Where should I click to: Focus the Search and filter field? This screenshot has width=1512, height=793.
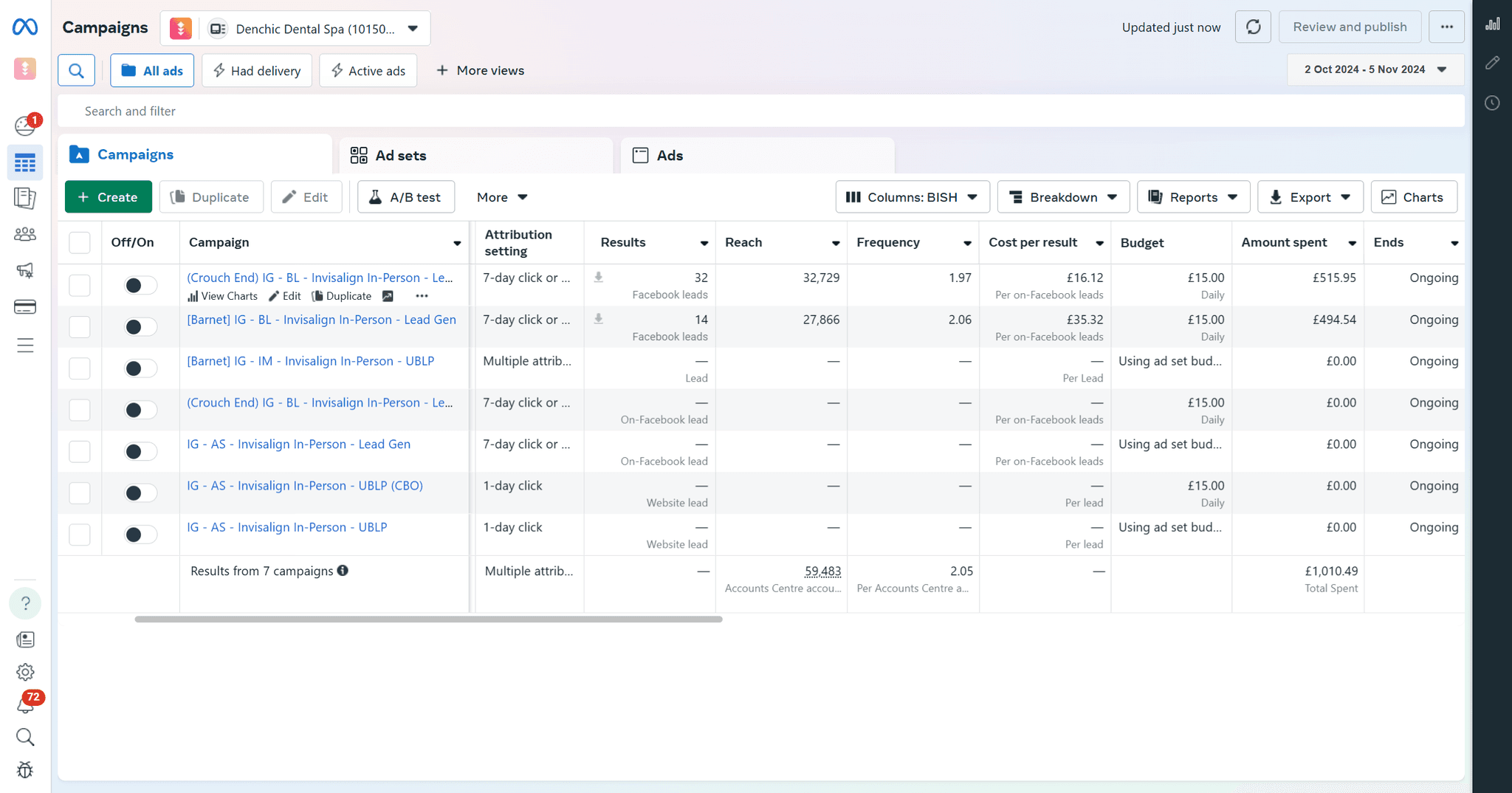click(761, 111)
